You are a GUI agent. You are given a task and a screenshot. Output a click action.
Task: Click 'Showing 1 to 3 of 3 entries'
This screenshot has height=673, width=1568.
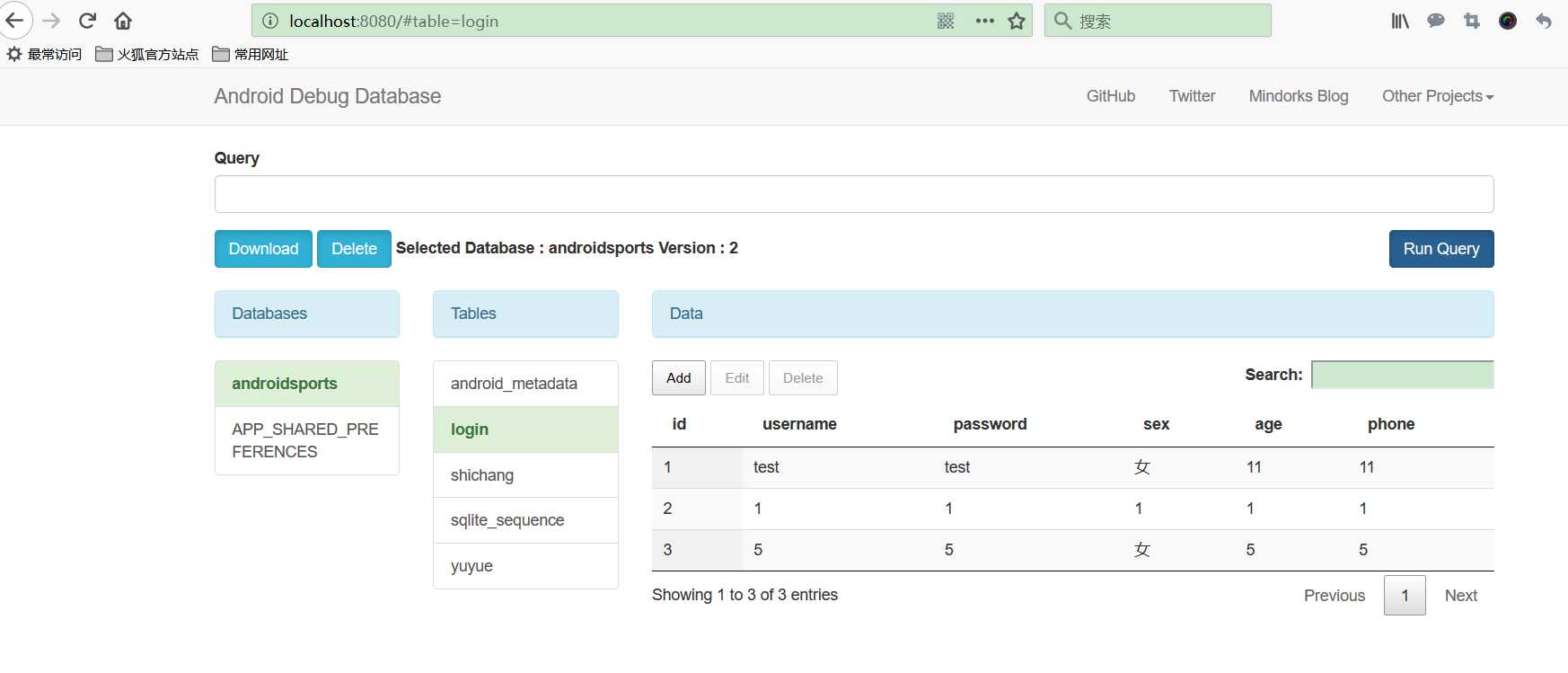(744, 595)
